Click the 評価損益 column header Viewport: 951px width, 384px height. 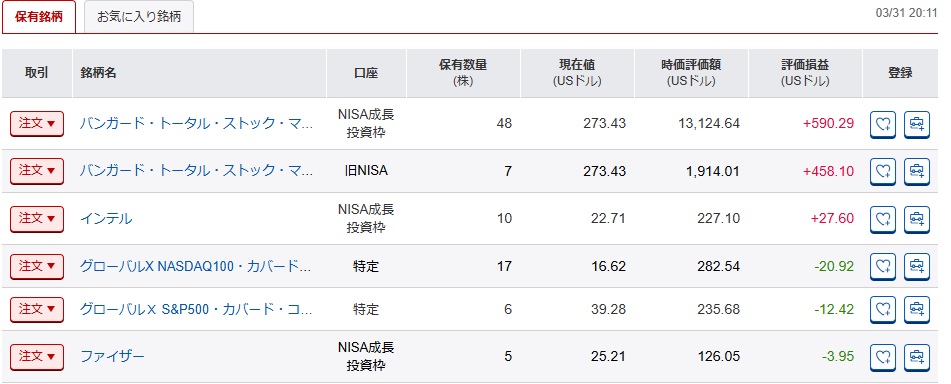(805, 73)
